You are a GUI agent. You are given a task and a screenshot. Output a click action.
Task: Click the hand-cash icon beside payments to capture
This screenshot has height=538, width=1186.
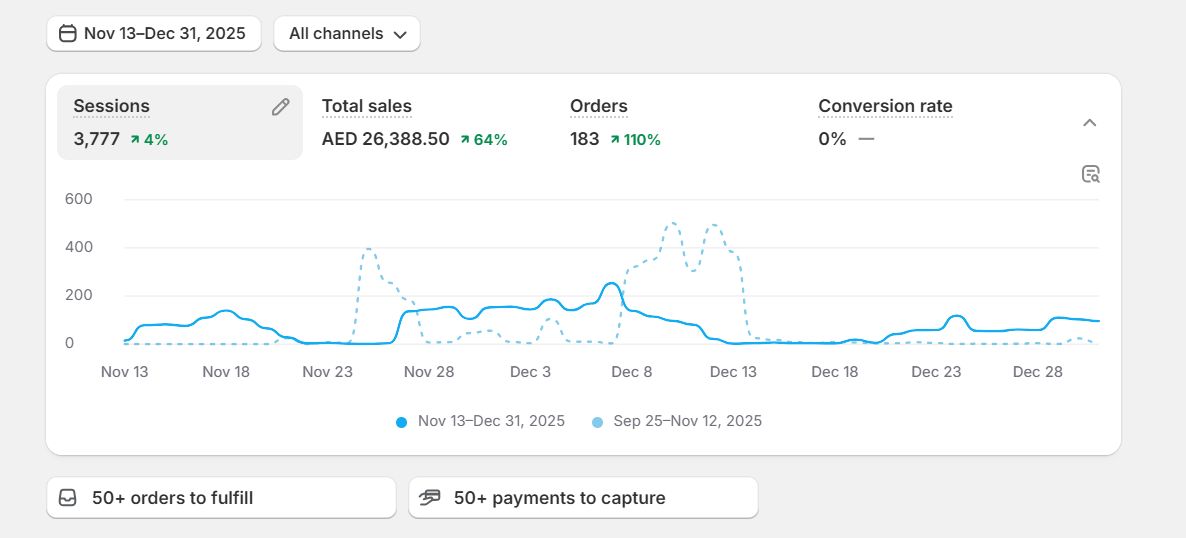[x=430, y=498]
